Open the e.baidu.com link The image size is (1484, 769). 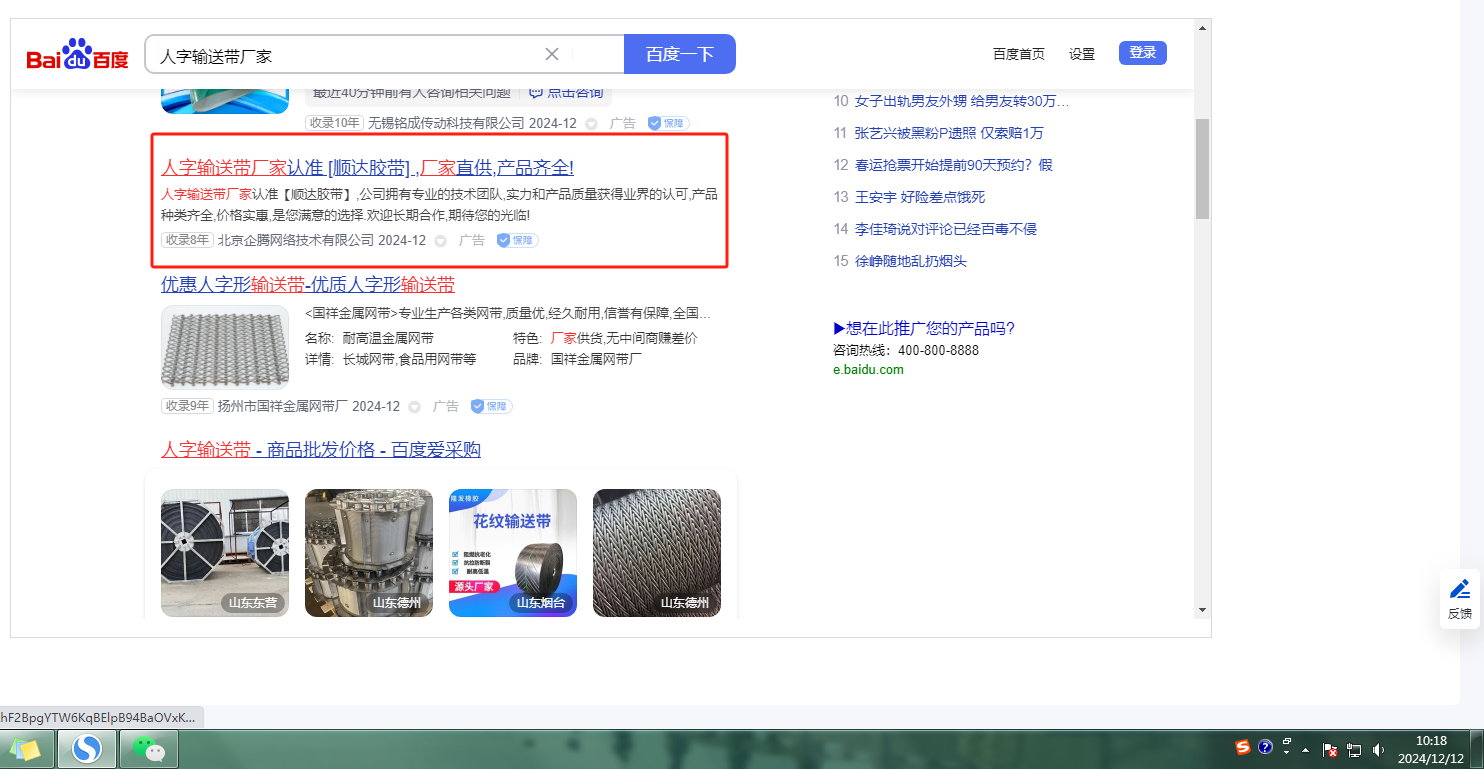[868, 369]
